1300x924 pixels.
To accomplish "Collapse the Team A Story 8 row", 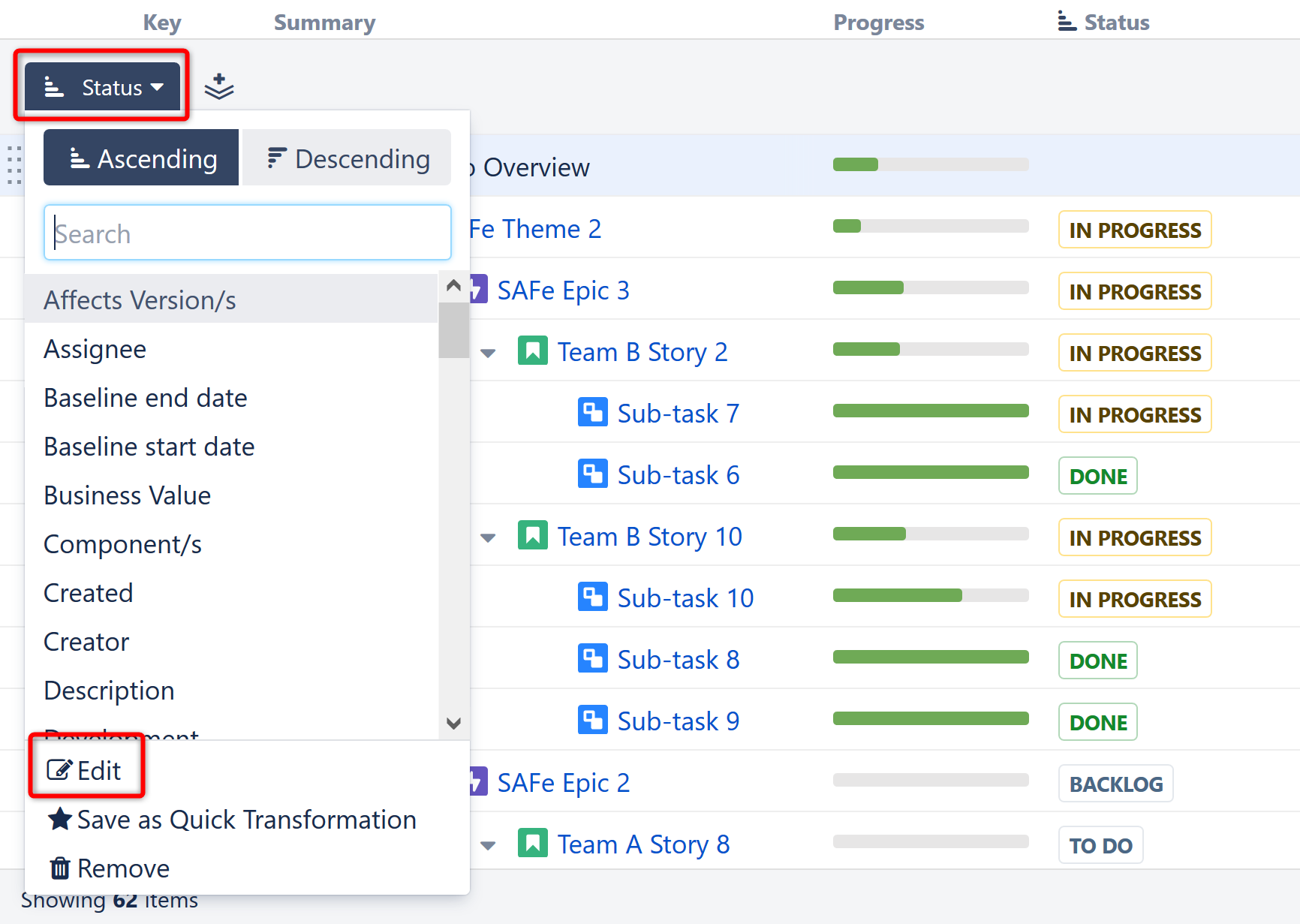I will 488,845.
